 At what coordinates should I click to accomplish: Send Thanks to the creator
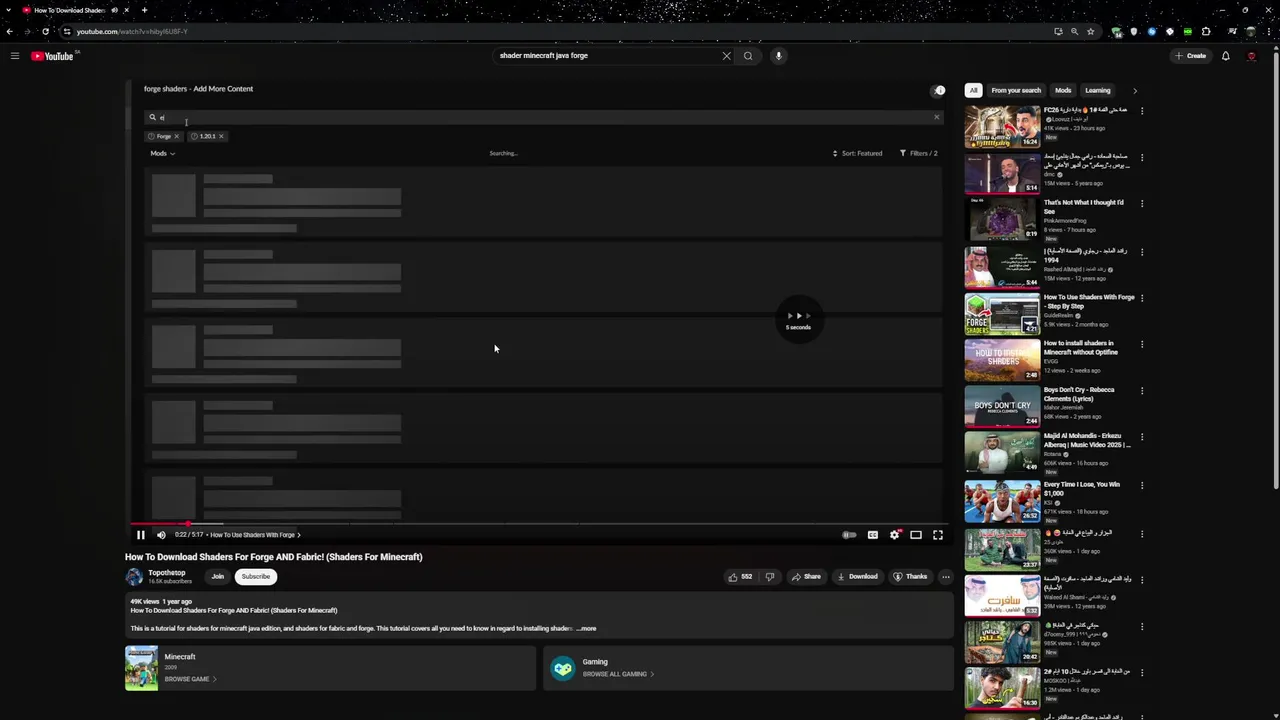(x=910, y=577)
